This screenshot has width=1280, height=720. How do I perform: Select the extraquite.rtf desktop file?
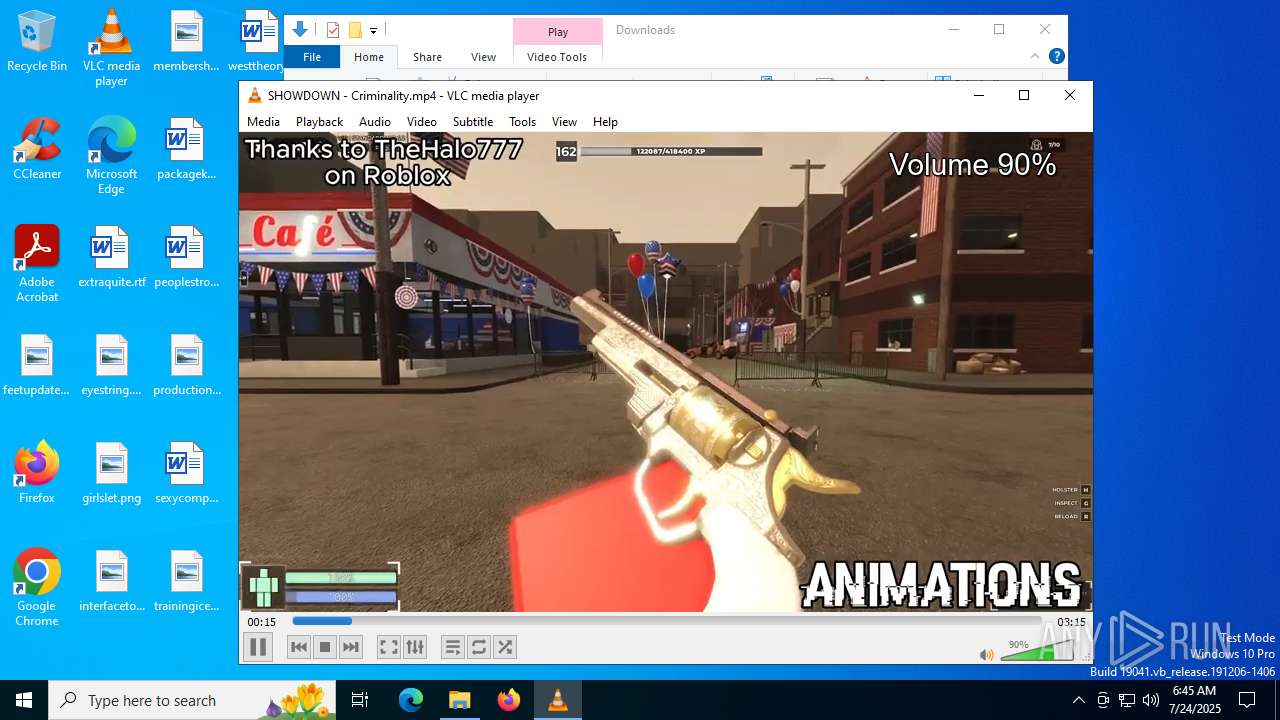pyautogui.click(x=111, y=257)
